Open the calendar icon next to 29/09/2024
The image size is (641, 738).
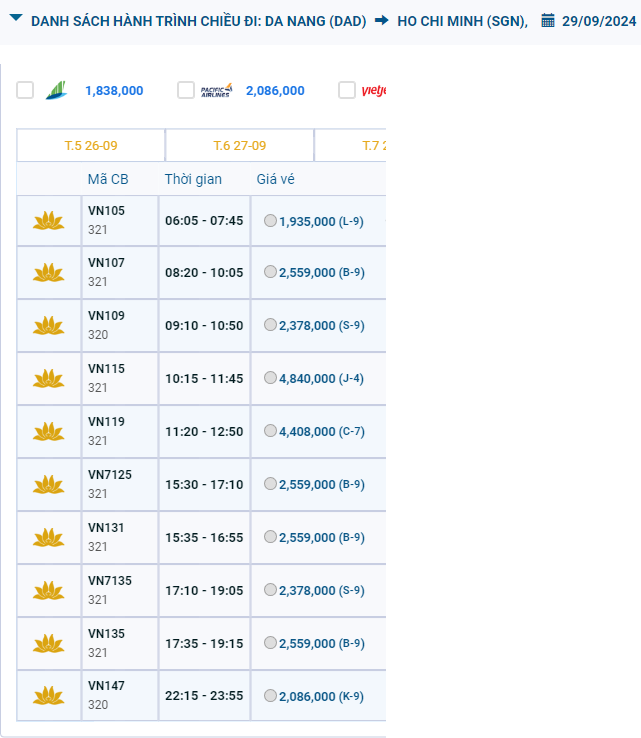[548, 21]
